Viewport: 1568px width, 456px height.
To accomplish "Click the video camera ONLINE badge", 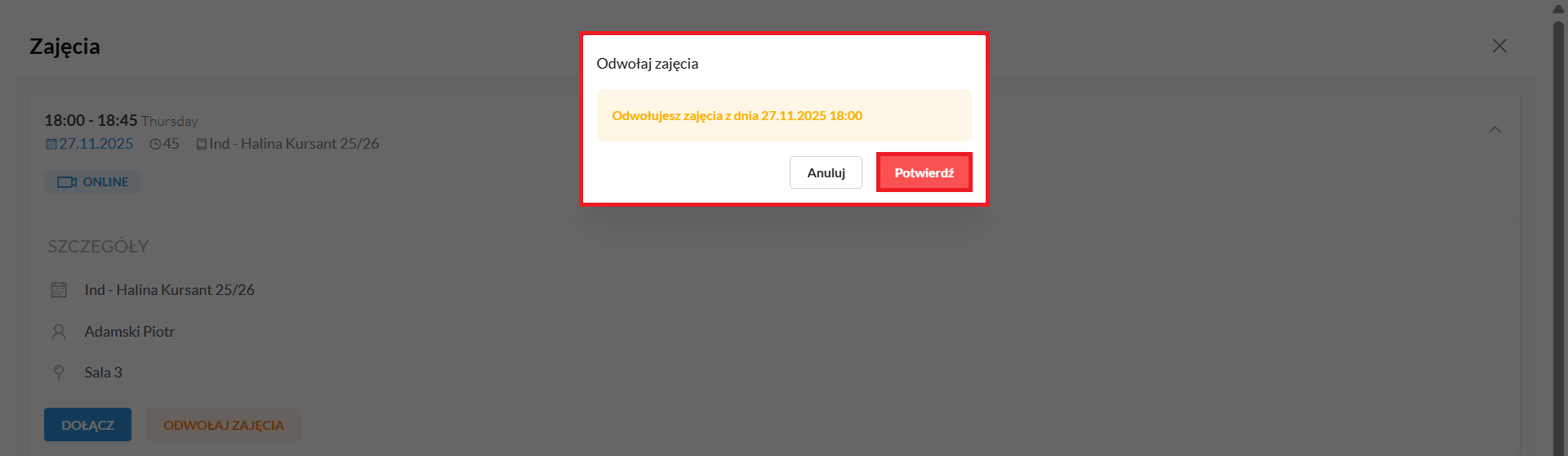I will click(x=92, y=181).
